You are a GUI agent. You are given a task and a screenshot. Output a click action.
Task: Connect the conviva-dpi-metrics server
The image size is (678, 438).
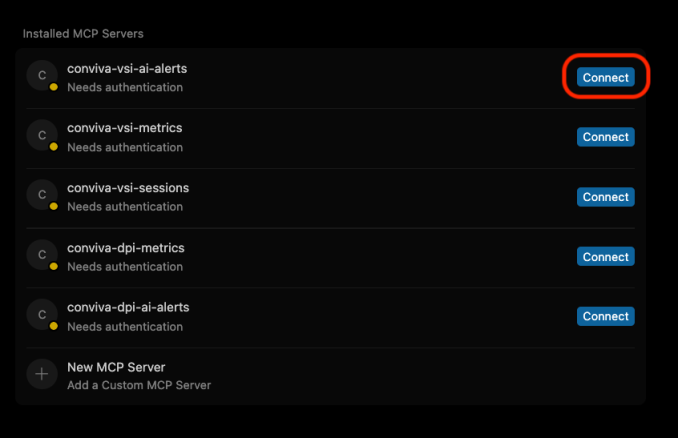coord(605,257)
